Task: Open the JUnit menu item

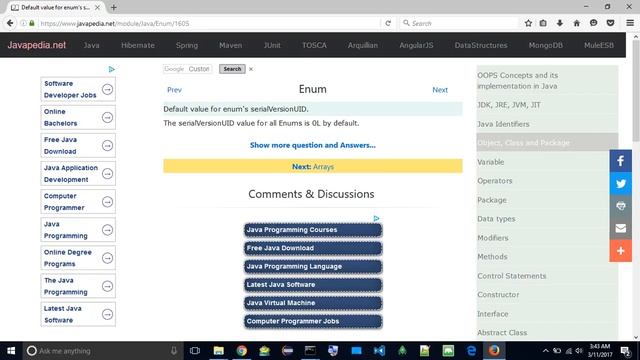Action: click(272, 45)
